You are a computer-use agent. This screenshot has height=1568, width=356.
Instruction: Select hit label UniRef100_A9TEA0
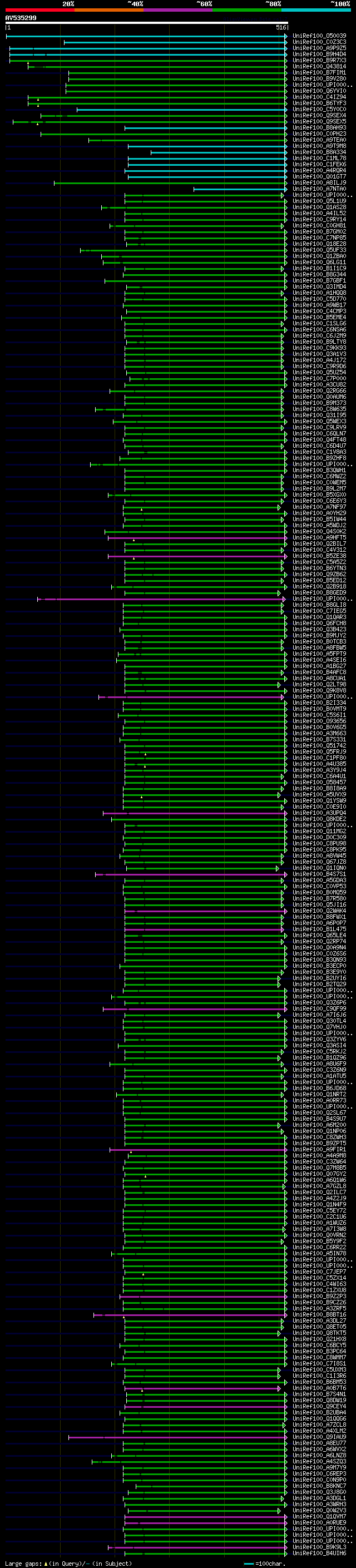(319, 140)
